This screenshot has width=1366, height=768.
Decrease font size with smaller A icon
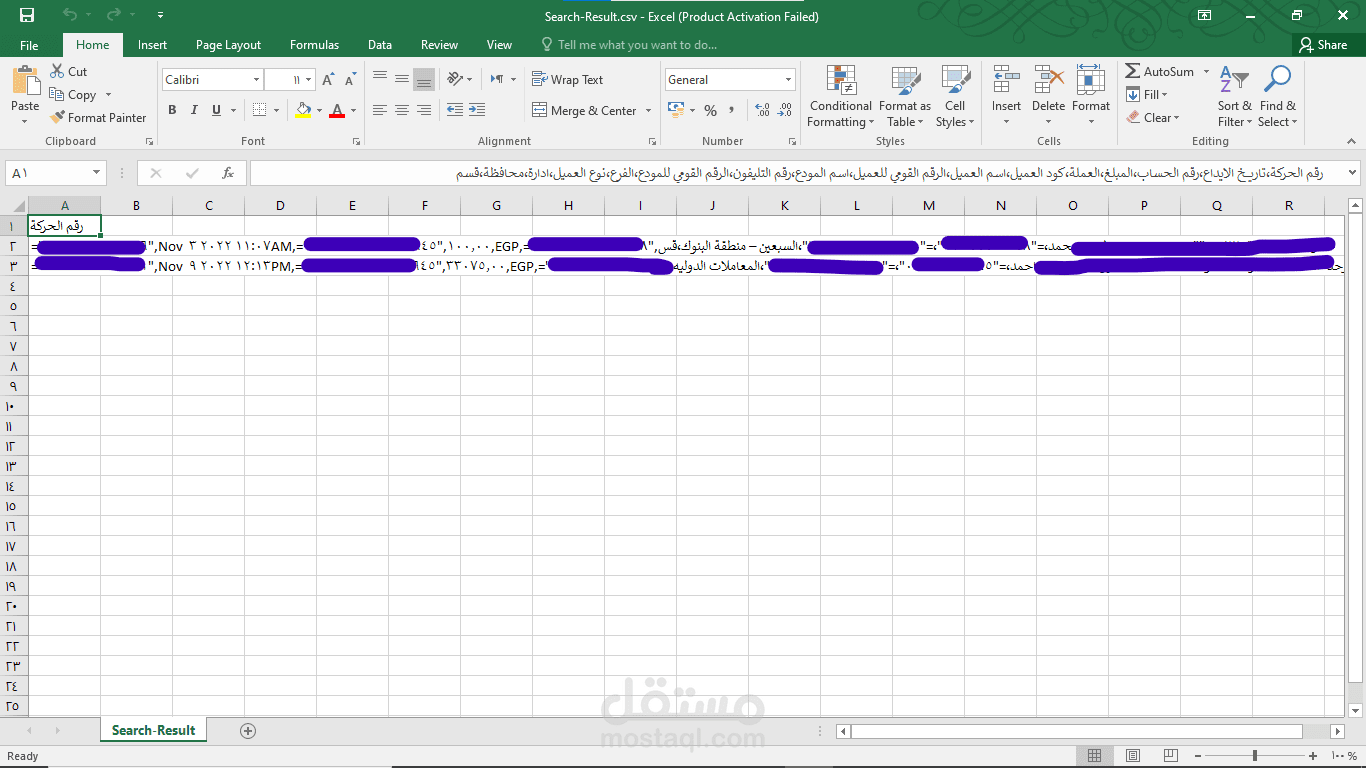click(x=351, y=80)
